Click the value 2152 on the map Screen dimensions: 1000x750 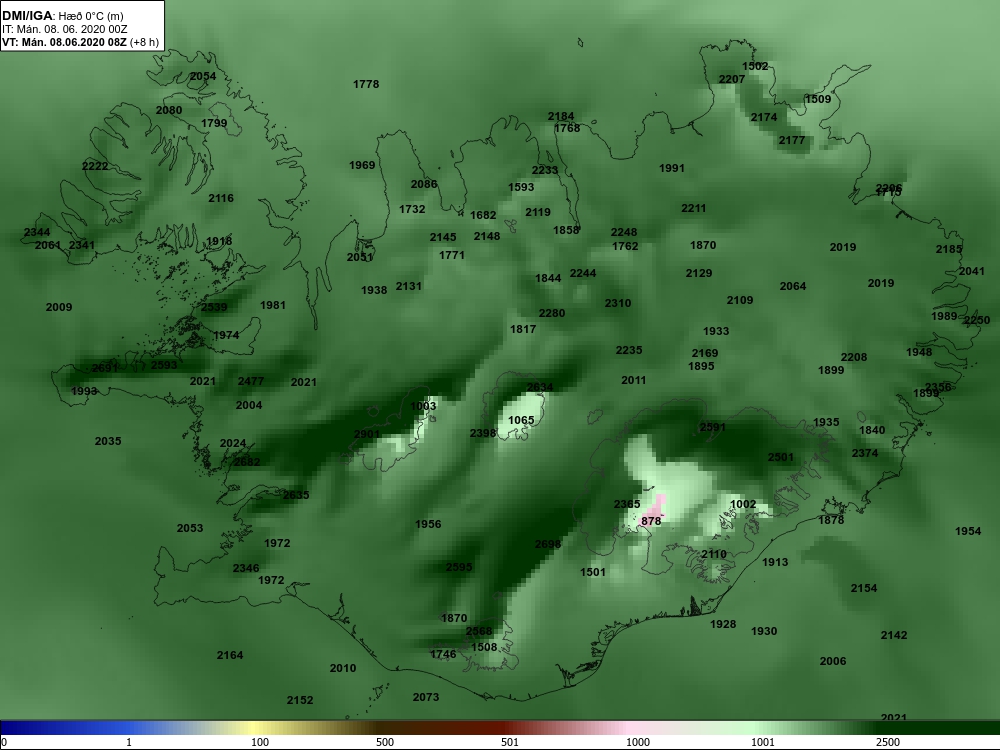300,700
